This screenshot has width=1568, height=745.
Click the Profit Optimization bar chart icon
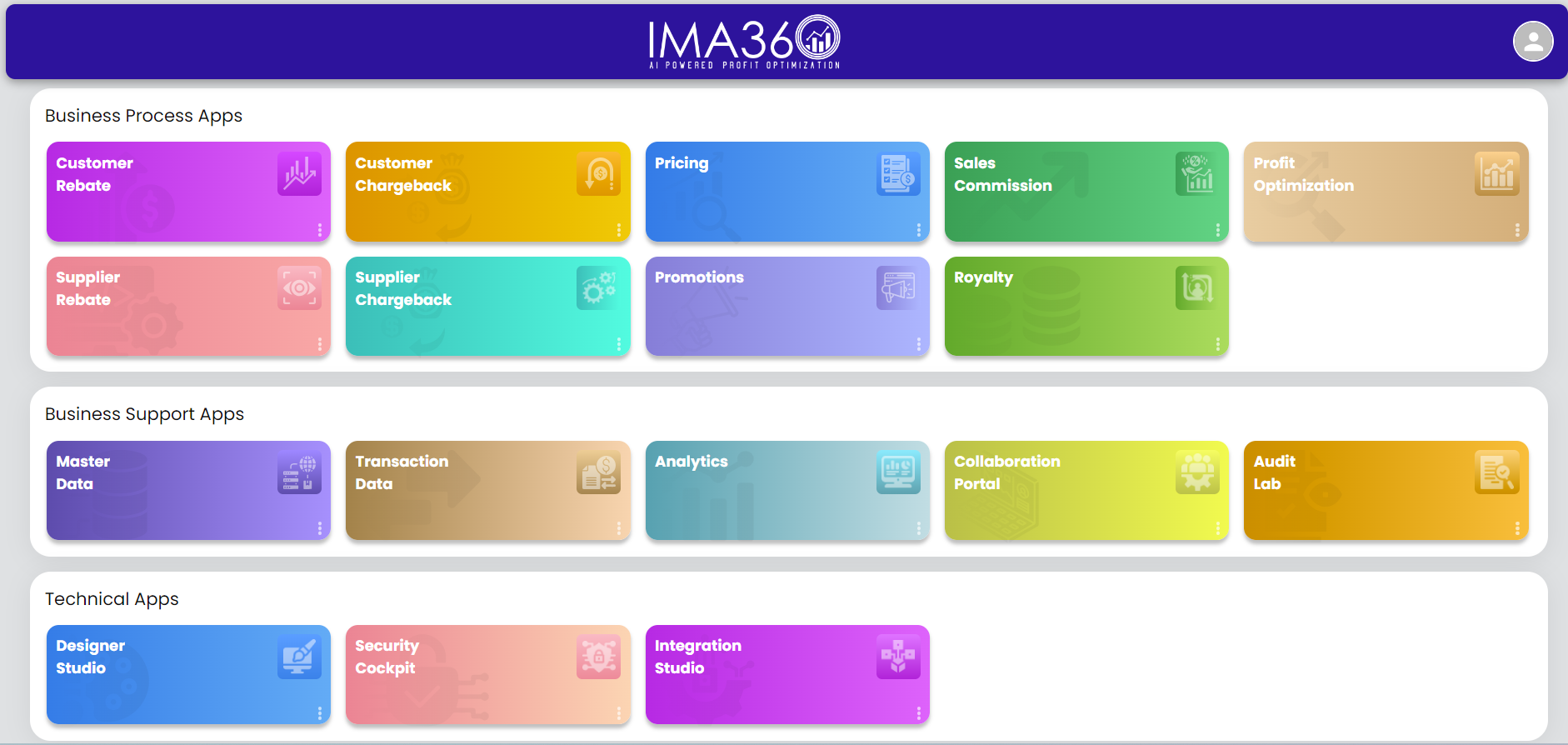pos(1496,174)
